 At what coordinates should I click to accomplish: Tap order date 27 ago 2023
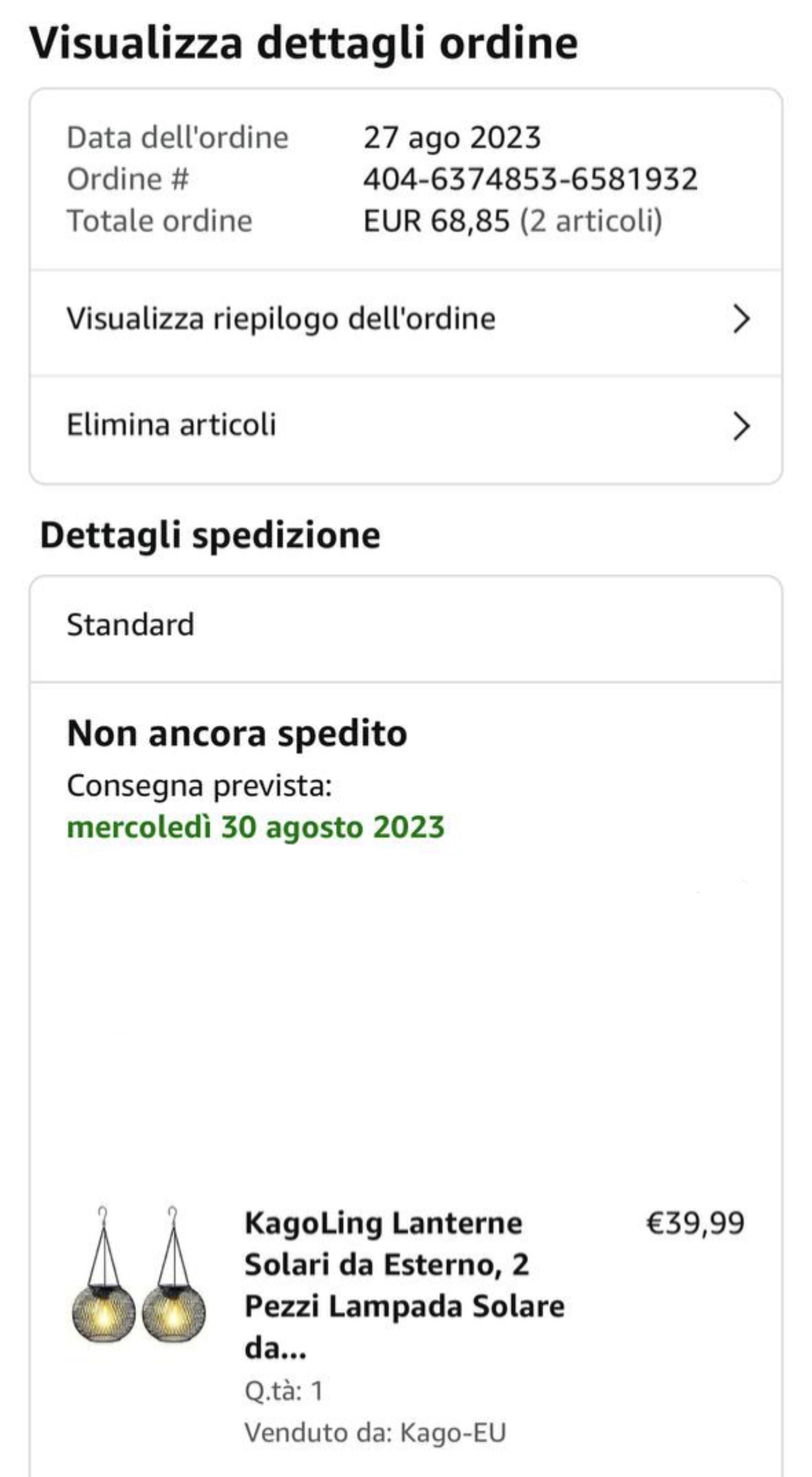(452, 138)
